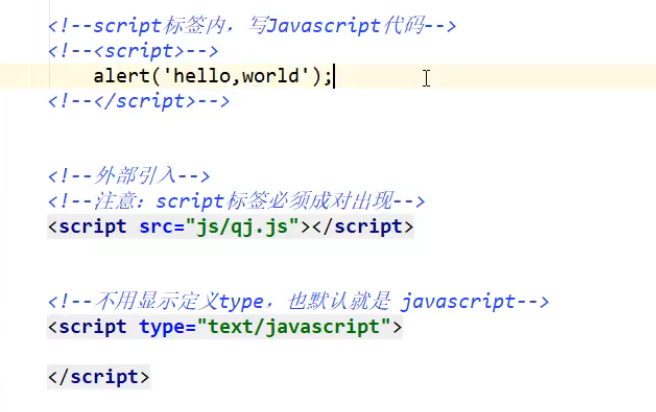Click the alert('hello,world'); line
Image resolution: width=656 pixels, height=412 pixels.
point(213,77)
